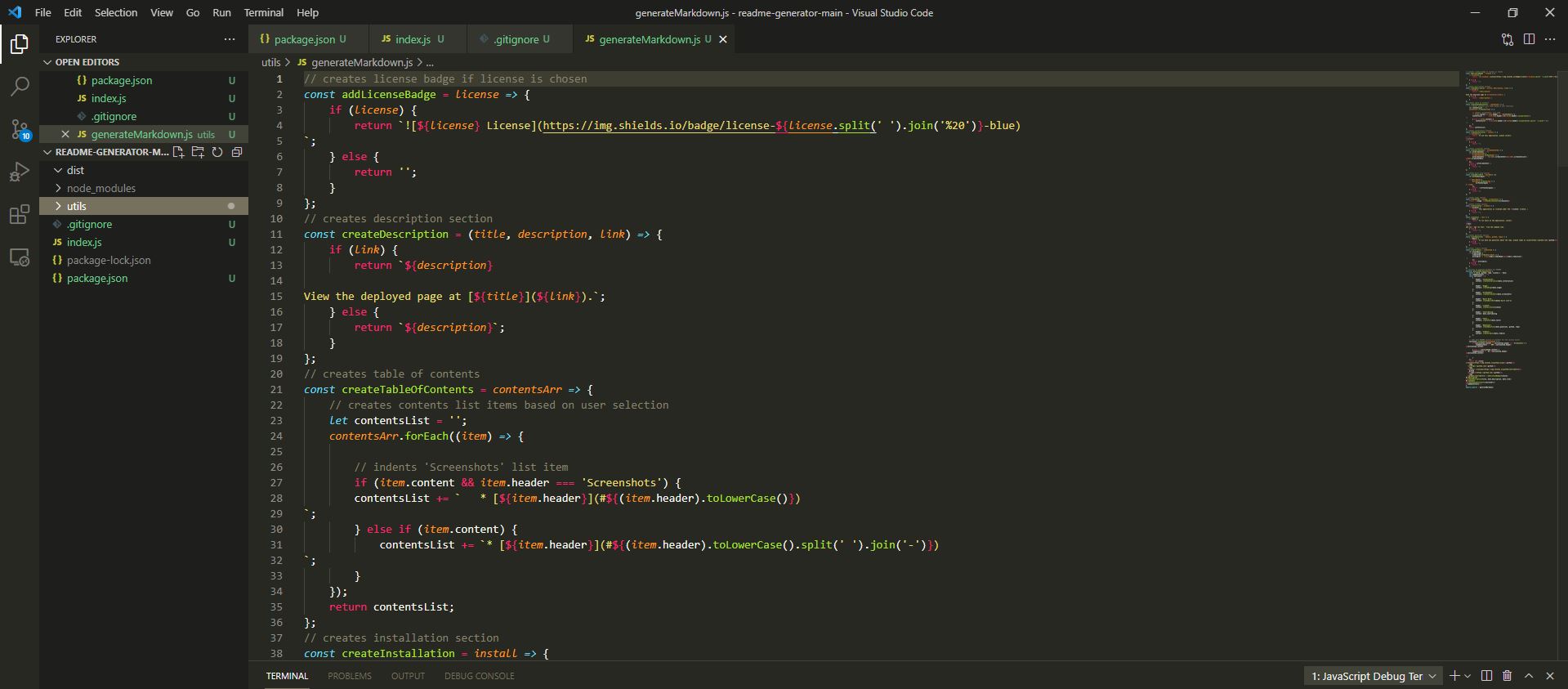This screenshot has height=689, width=1568.
Task: Close the bottom panel
Action: tap(1550, 676)
